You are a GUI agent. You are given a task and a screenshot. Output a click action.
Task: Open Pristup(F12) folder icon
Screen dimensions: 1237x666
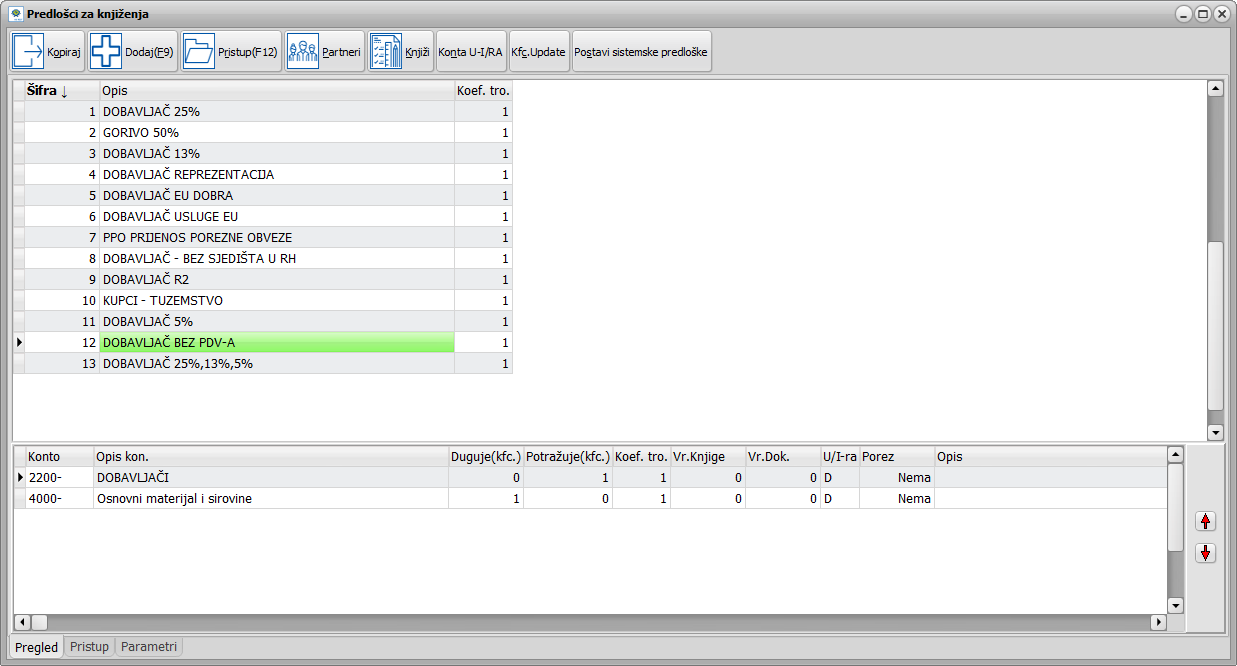pyautogui.click(x=200, y=51)
